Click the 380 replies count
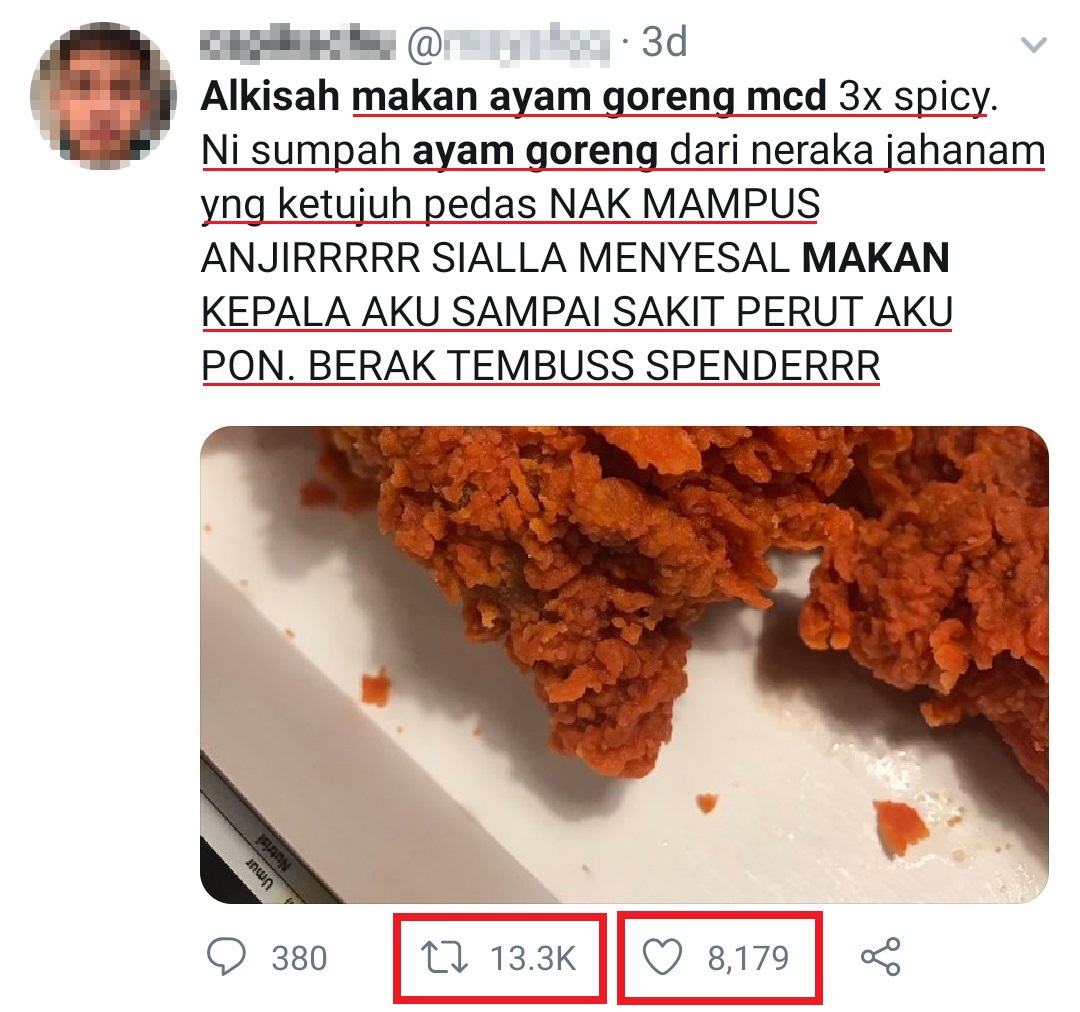This screenshot has height=1012, width=1080. [x=299, y=958]
